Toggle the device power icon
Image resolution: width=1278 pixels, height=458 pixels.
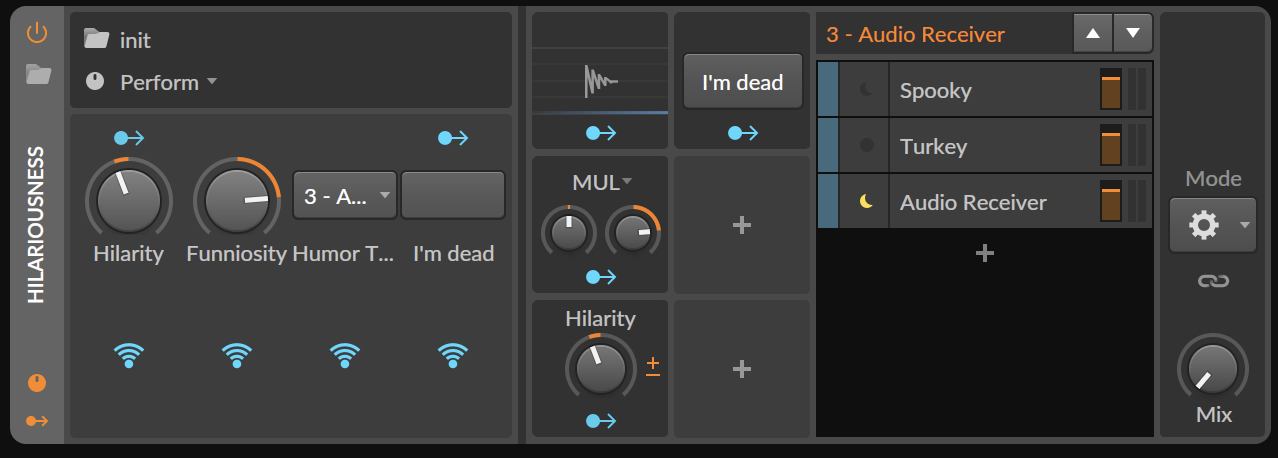click(x=37, y=33)
